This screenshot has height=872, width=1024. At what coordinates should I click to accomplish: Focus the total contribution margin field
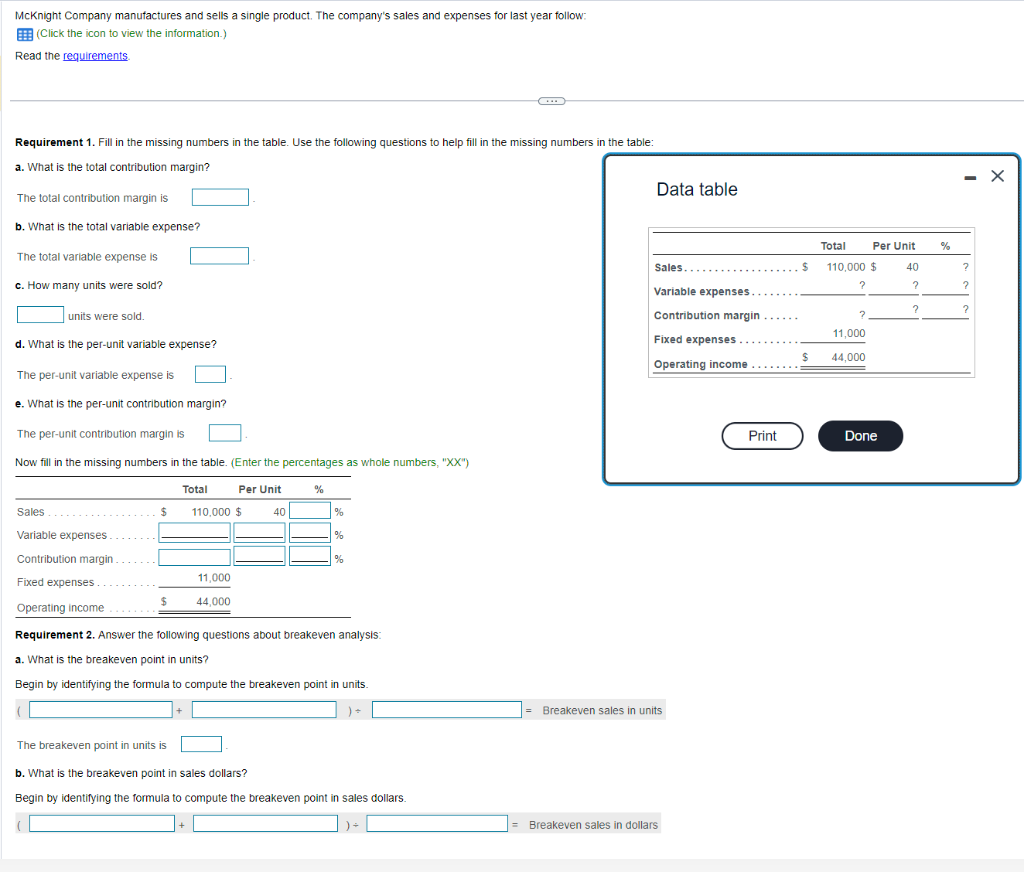pos(220,197)
